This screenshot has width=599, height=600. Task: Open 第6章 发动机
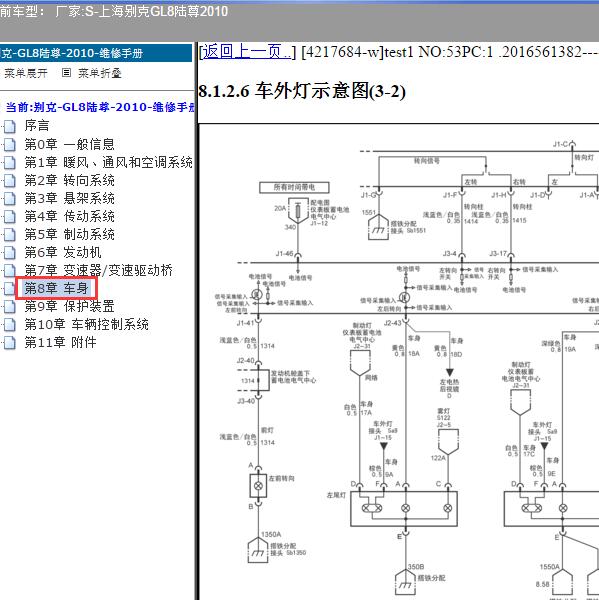click(63, 252)
